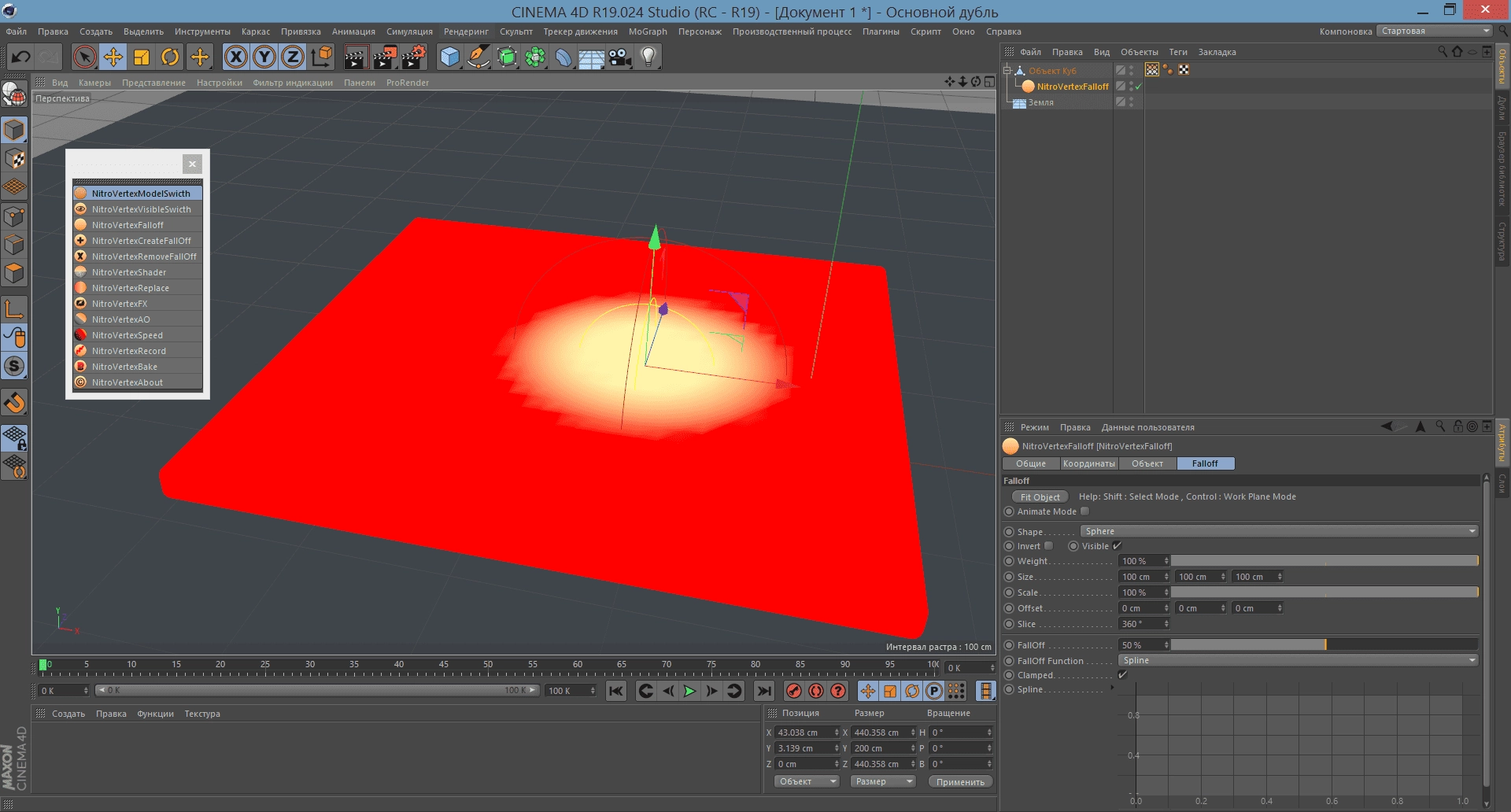
Task: Switch to the Координаты tab
Action: point(1089,463)
